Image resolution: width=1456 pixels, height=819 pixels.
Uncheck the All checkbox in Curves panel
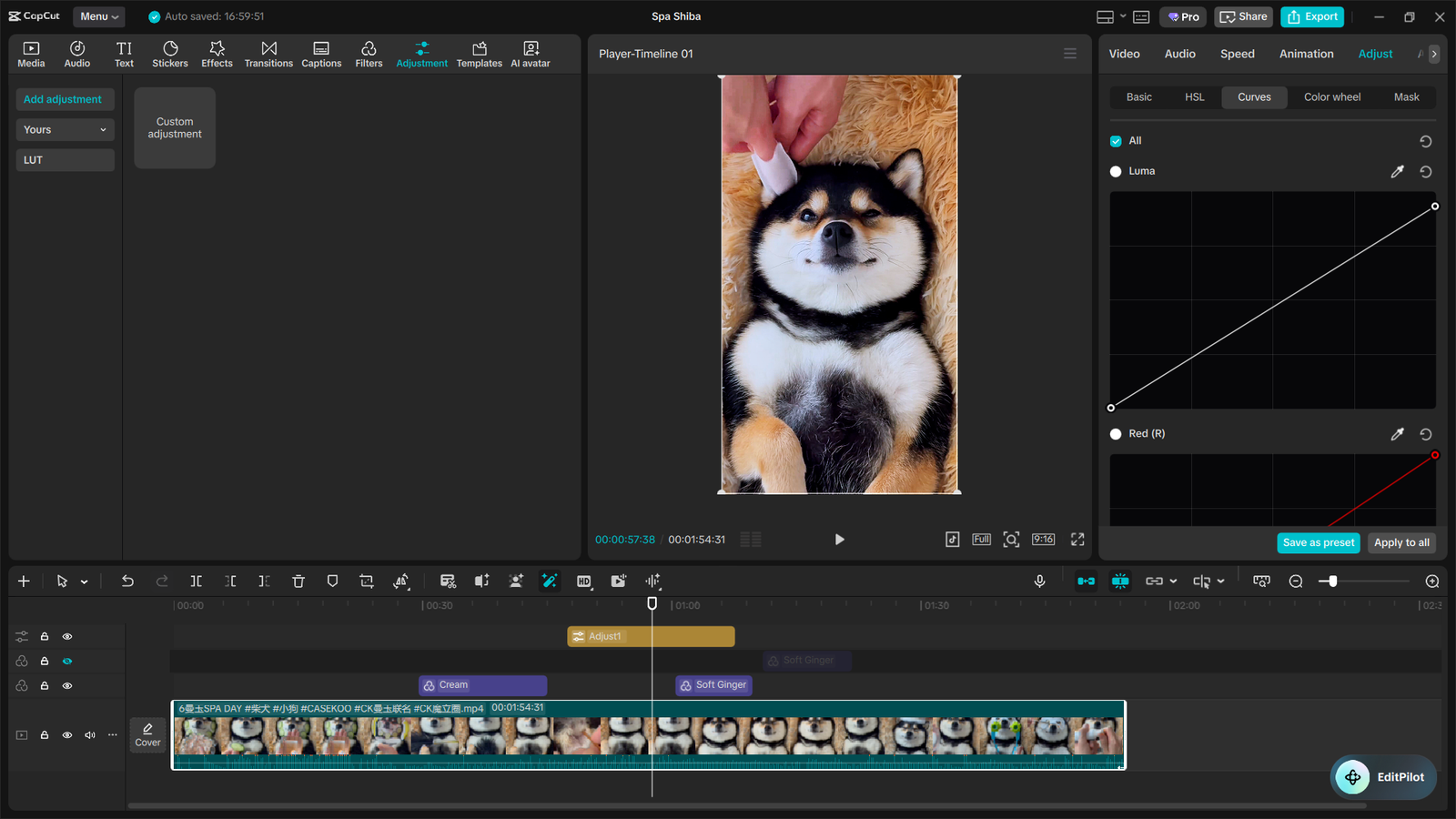[1115, 140]
